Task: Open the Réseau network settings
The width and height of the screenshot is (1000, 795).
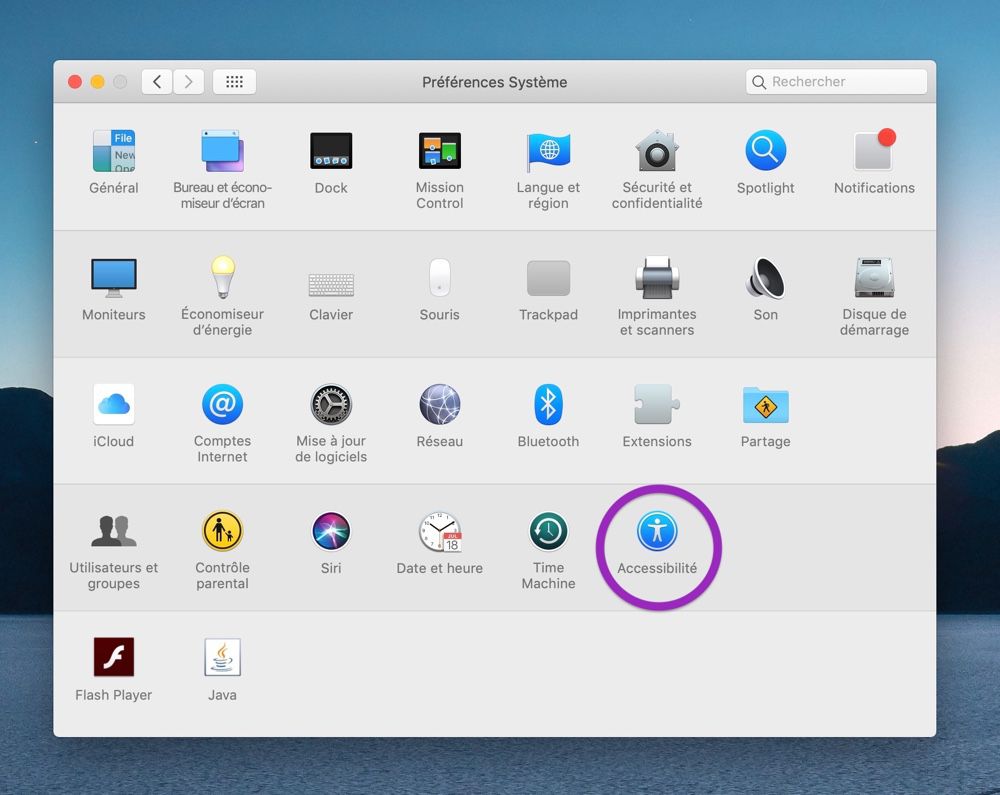Action: point(439,404)
